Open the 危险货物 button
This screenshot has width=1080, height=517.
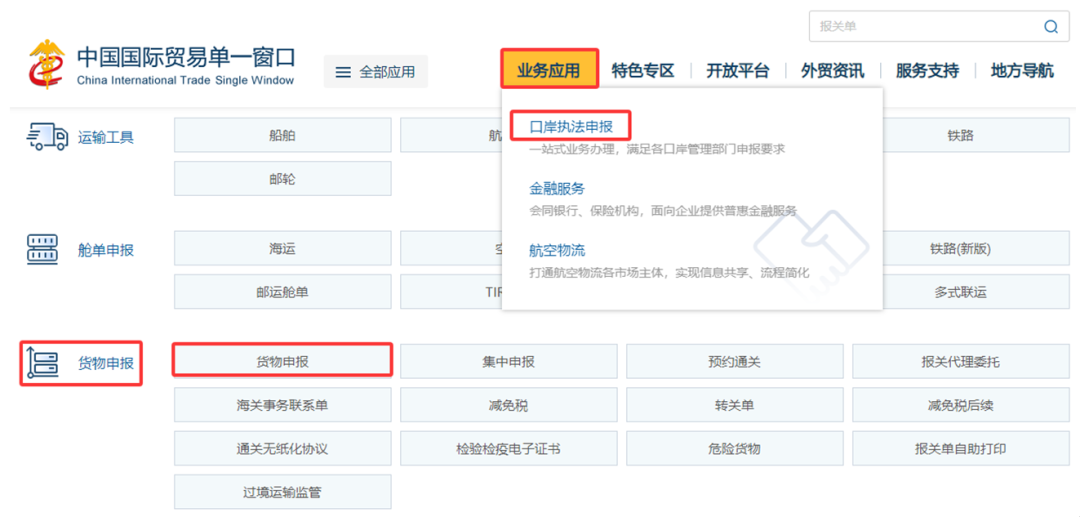734,448
